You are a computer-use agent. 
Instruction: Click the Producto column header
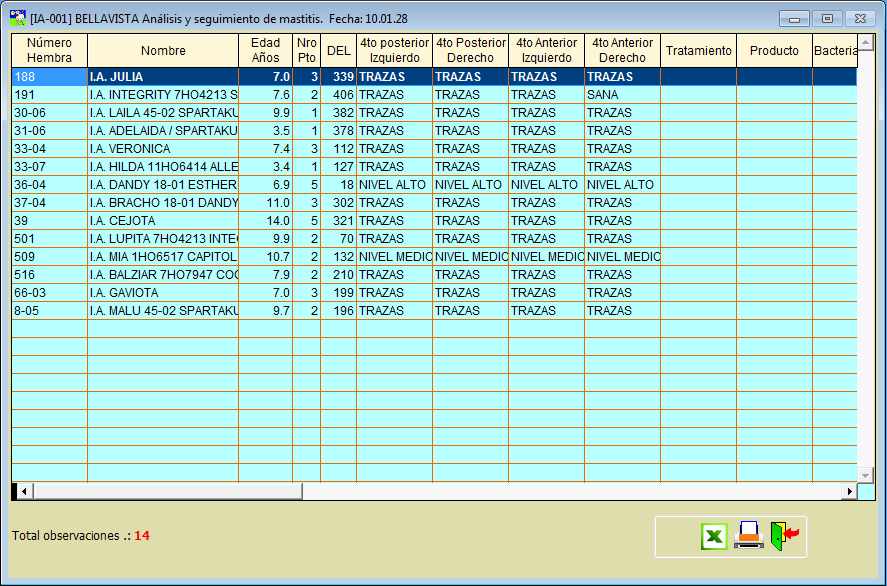pos(774,51)
